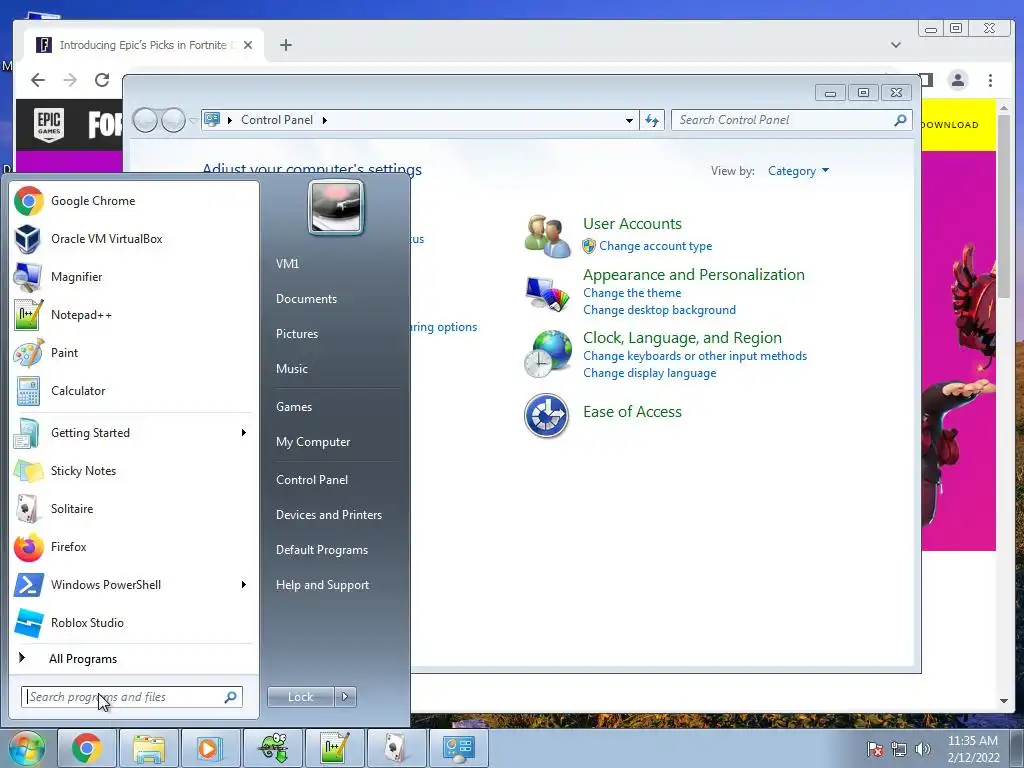Click Change display language link
This screenshot has width=1024, height=768.
coord(650,373)
